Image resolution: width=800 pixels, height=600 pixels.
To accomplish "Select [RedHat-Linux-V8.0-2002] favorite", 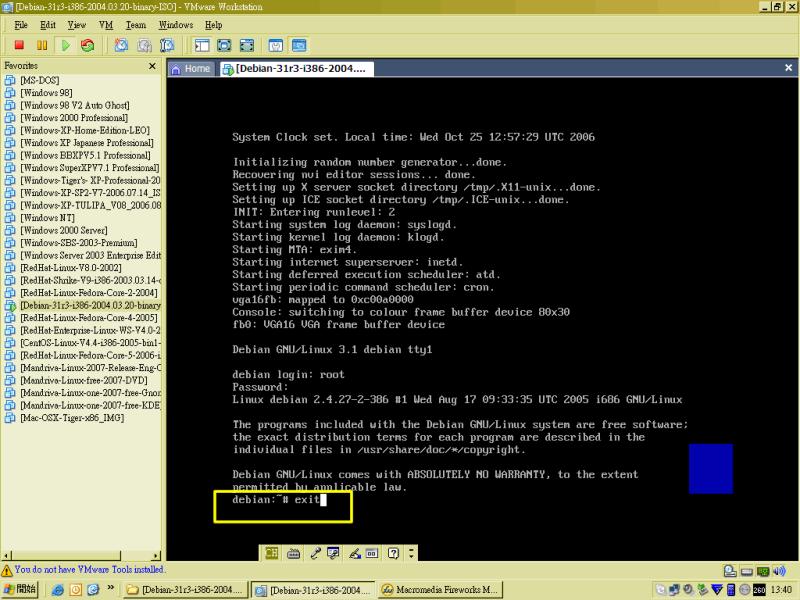I will pyautogui.click(x=71, y=267).
